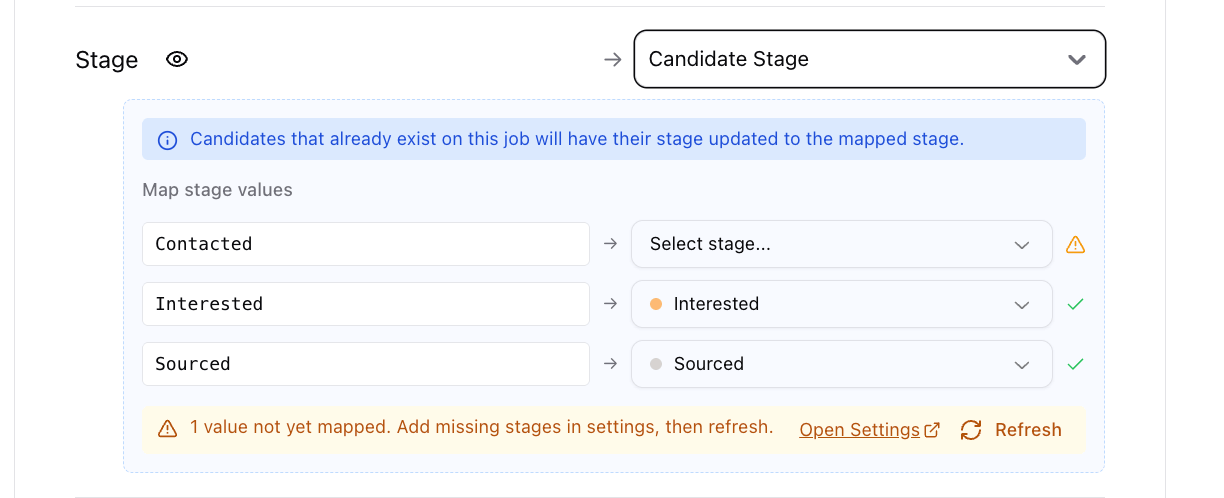Click the orange dot in Interested dropdown
This screenshot has height=498, width=1224.
[656, 304]
